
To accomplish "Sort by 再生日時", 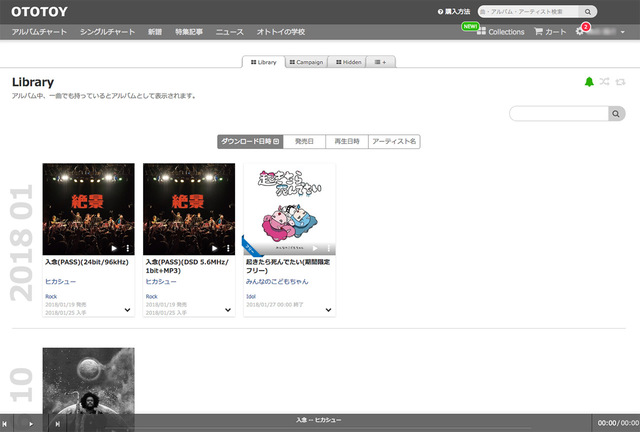I will pyautogui.click(x=347, y=141).
